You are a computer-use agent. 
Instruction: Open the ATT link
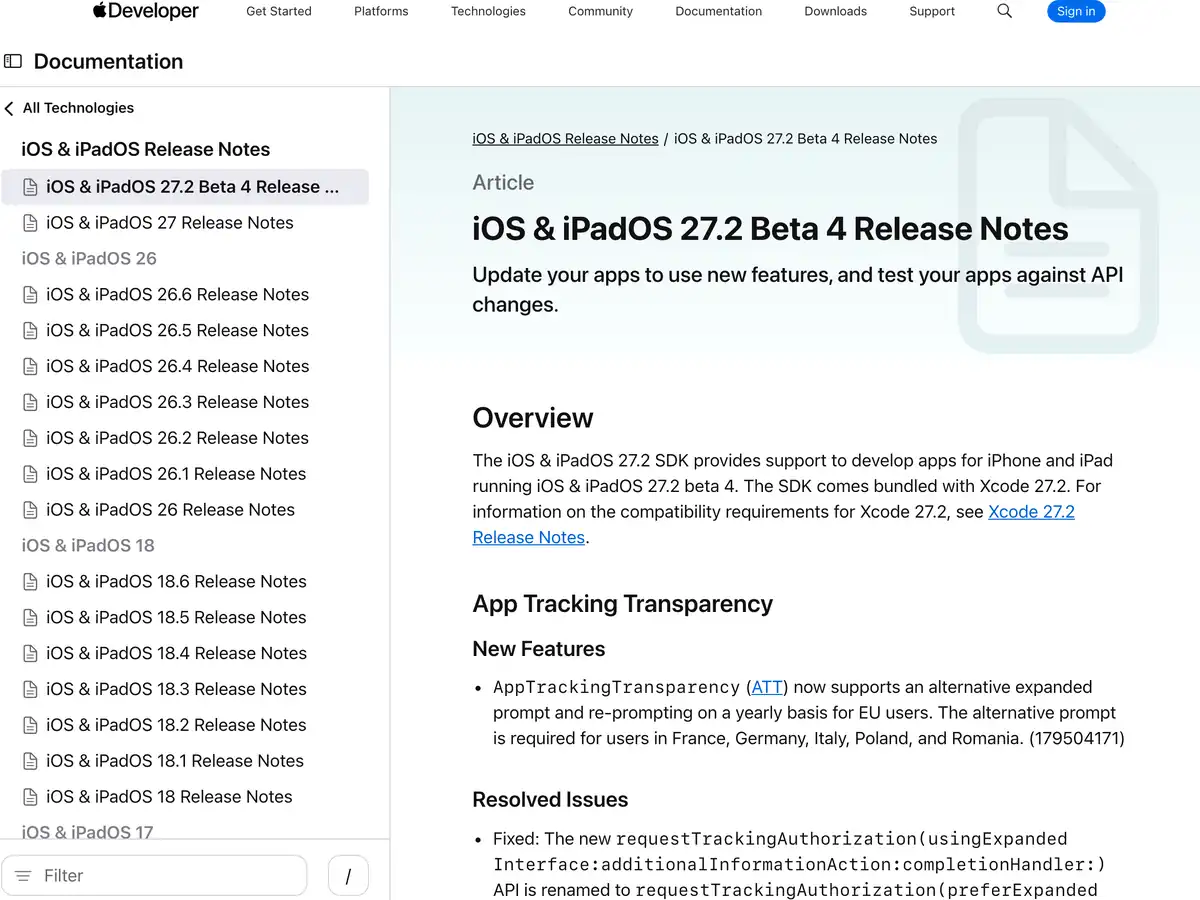[x=768, y=687]
